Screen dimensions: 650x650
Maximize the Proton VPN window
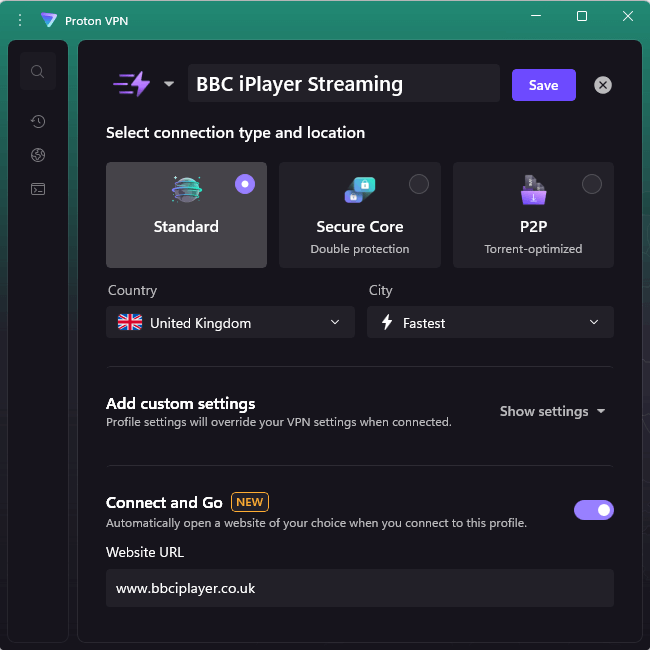pos(582,16)
